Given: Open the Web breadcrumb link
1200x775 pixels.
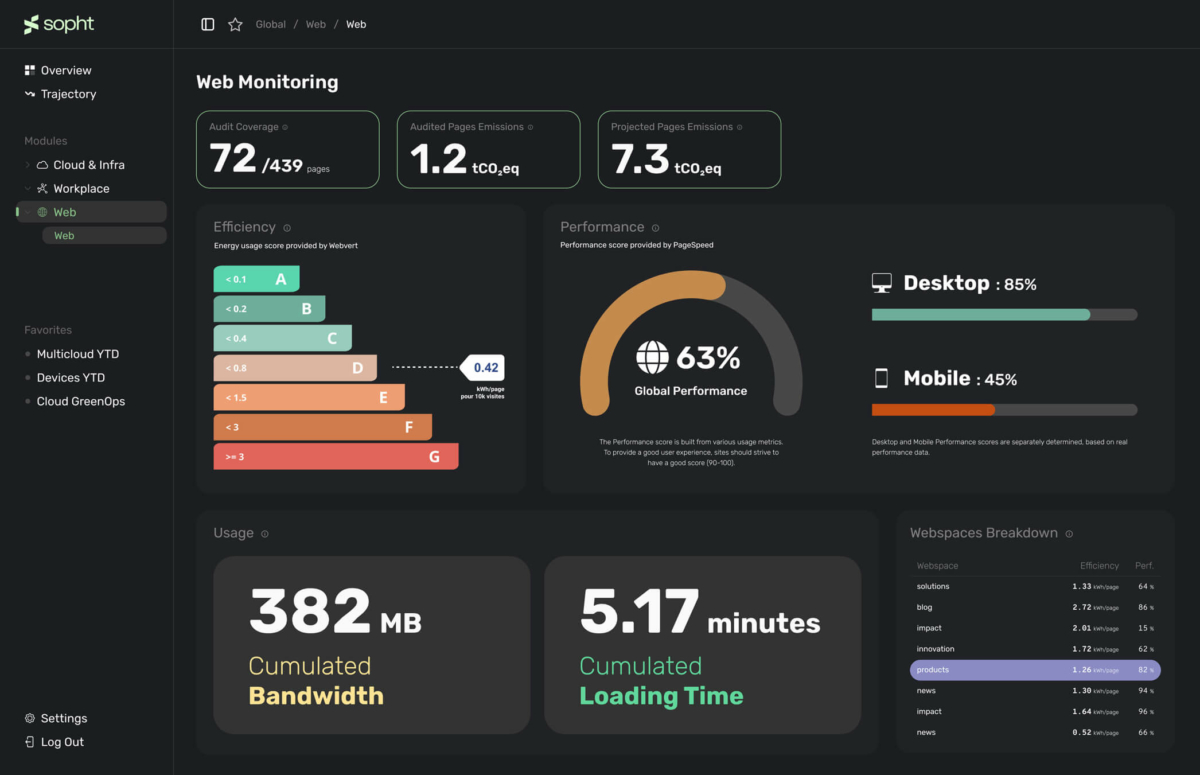Looking at the screenshot, I should click(x=315, y=23).
